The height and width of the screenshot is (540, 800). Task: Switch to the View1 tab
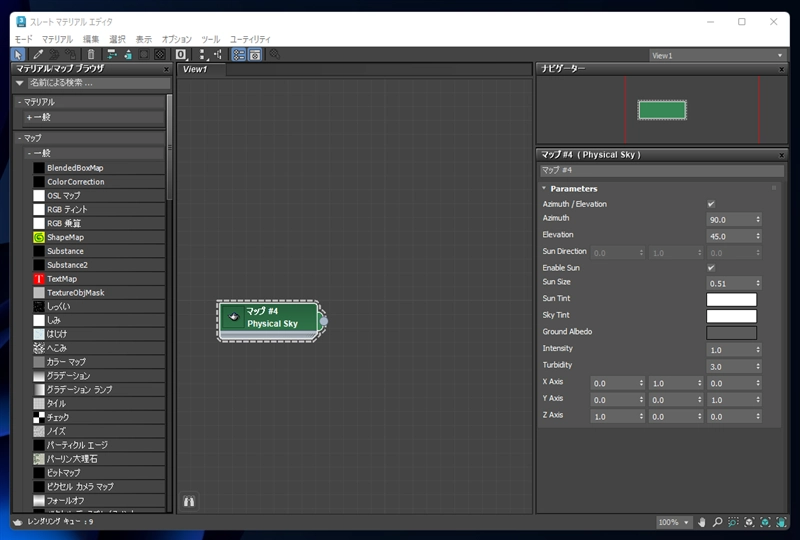click(202, 69)
